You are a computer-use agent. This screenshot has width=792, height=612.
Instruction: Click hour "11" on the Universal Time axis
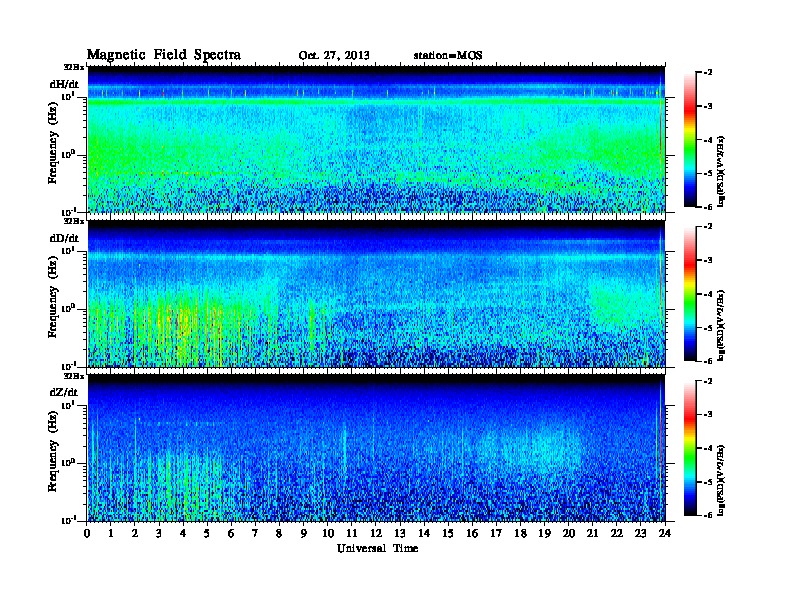(352, 534)
